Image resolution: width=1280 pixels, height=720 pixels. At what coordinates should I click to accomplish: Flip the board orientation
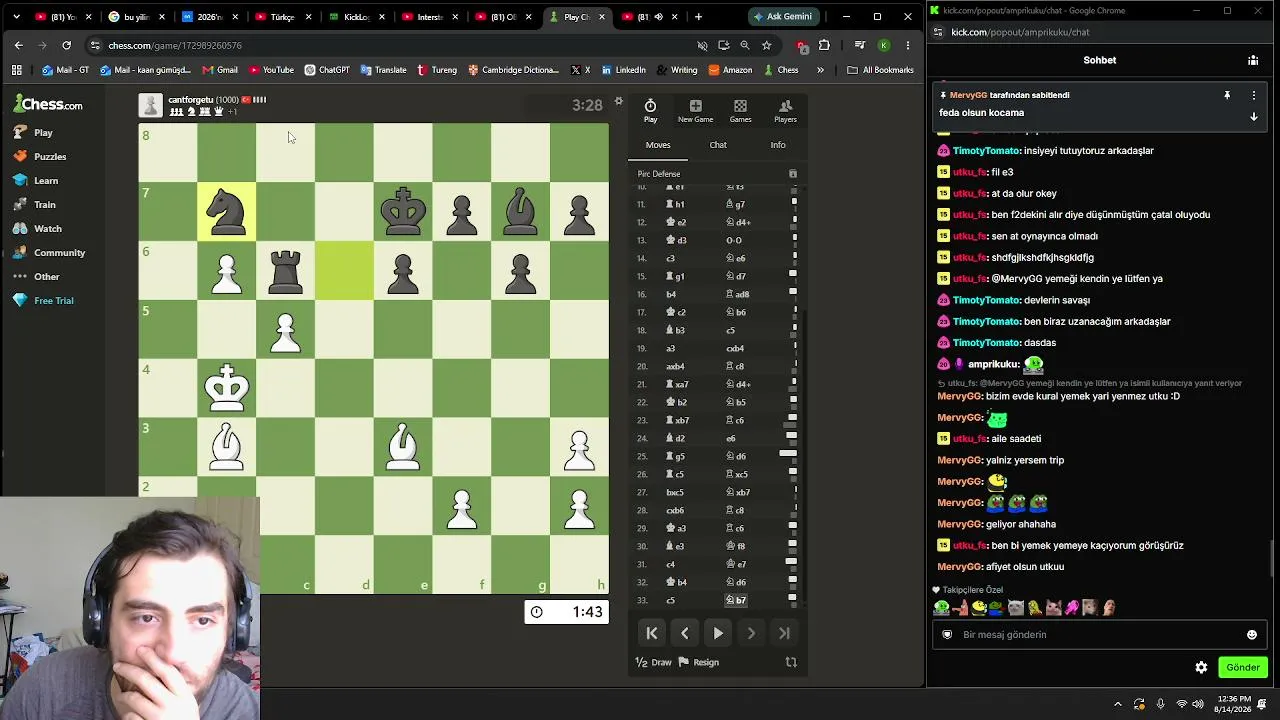click(791, 662)
